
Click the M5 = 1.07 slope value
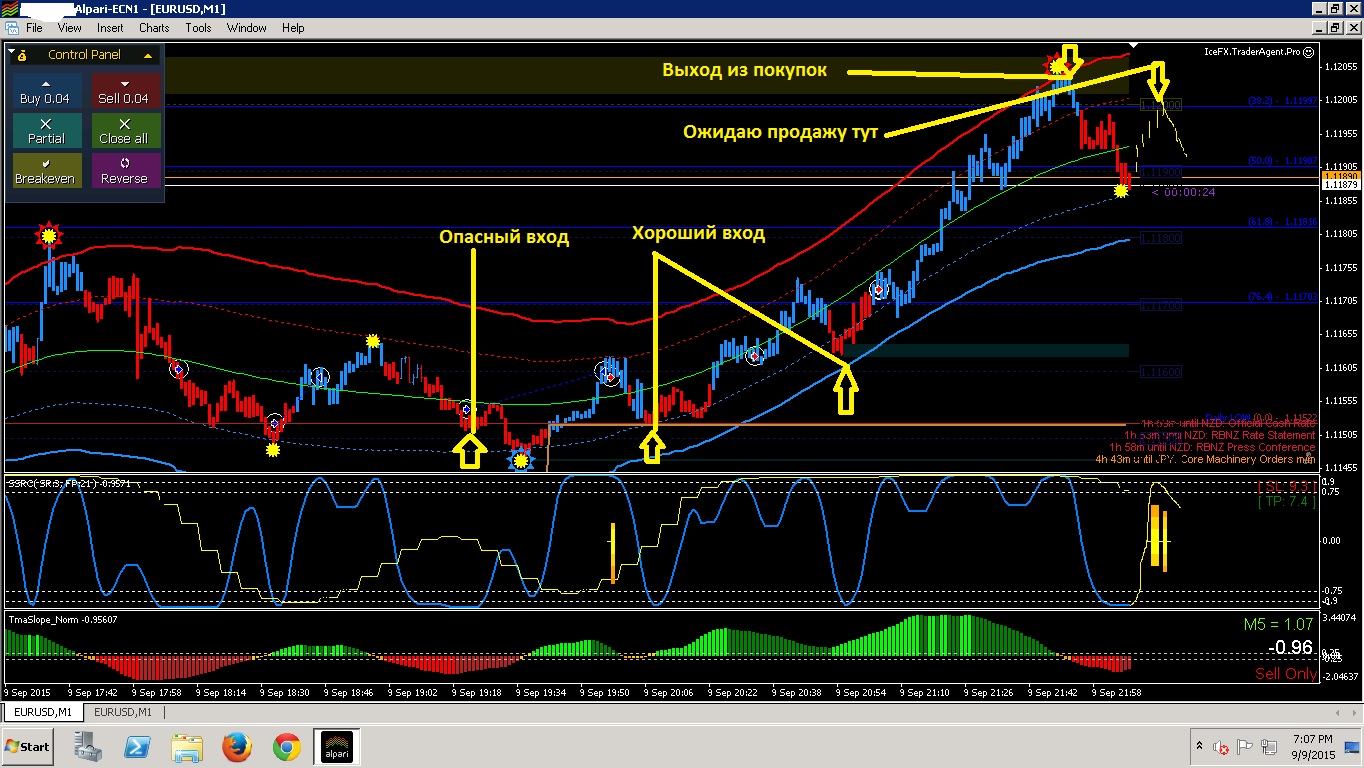point(1278,624)
